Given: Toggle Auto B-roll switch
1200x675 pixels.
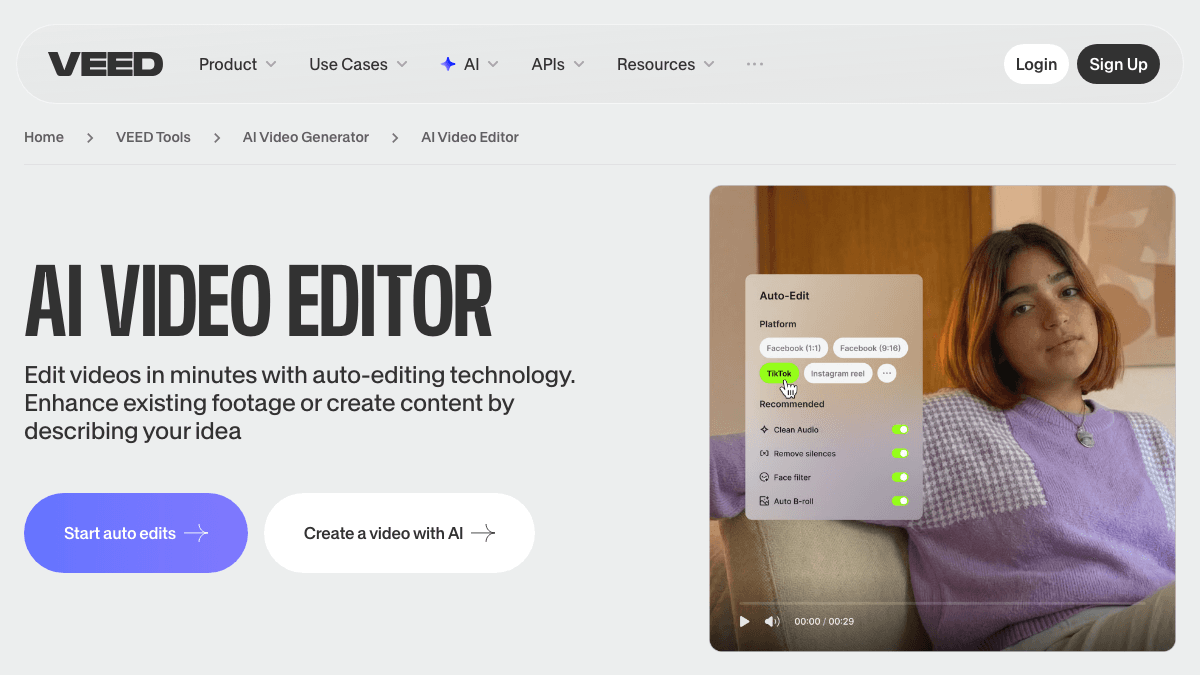Looking at the screenshot, I should (900, 501).
